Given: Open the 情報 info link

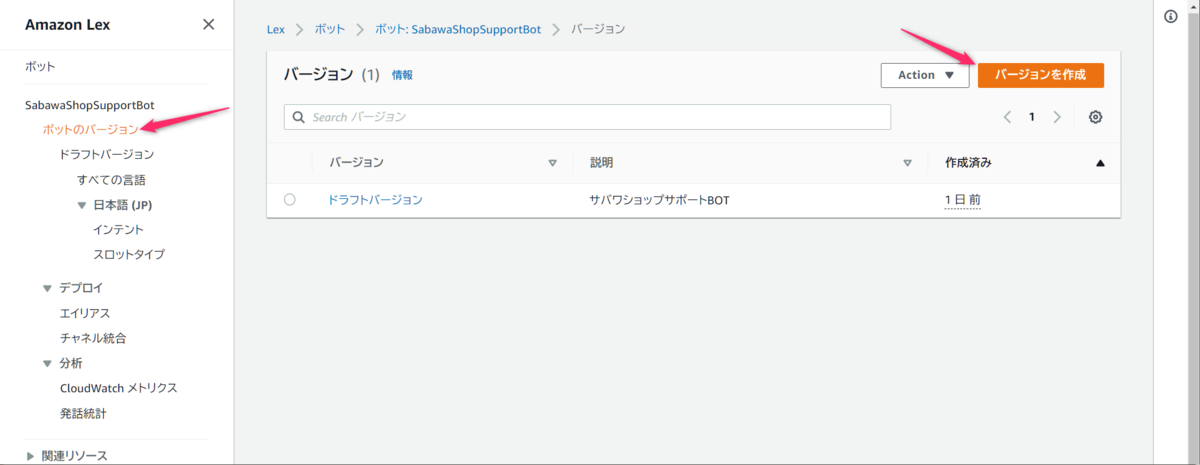Looking at the screenshot, I should coord(402,75).
